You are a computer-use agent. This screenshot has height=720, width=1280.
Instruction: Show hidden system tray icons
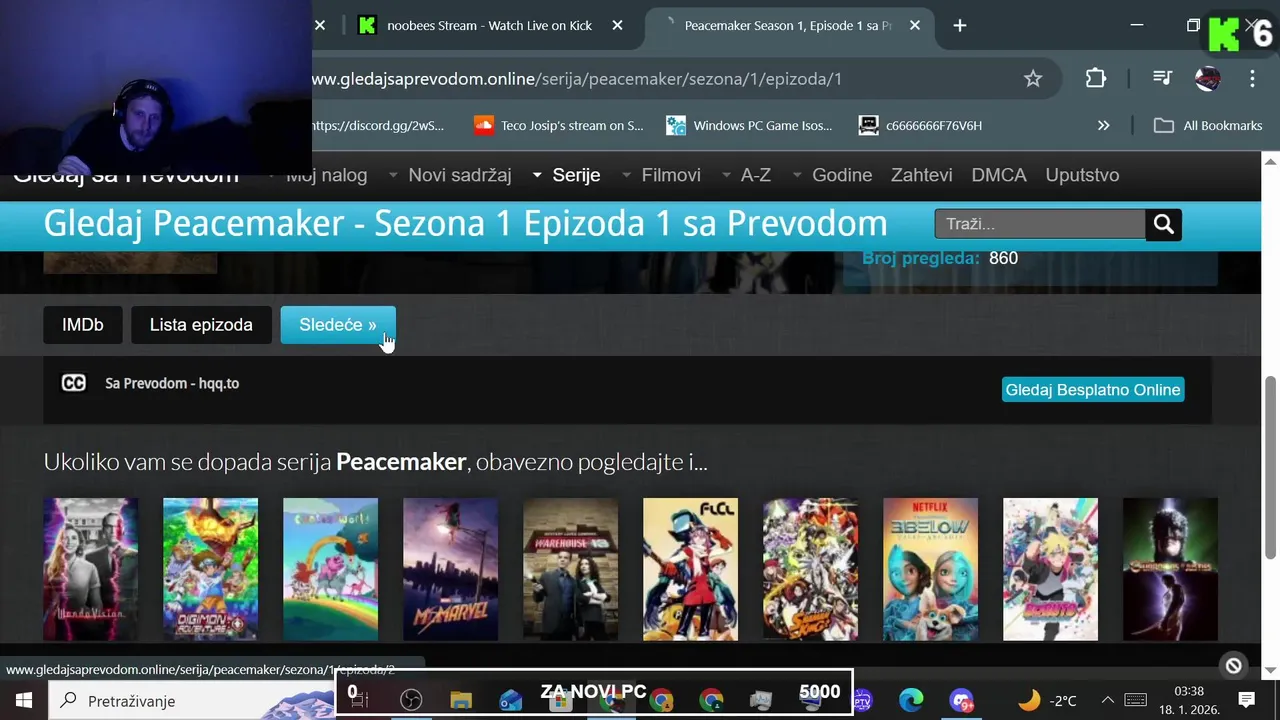pyautogui.click(x=1107, y=700)
